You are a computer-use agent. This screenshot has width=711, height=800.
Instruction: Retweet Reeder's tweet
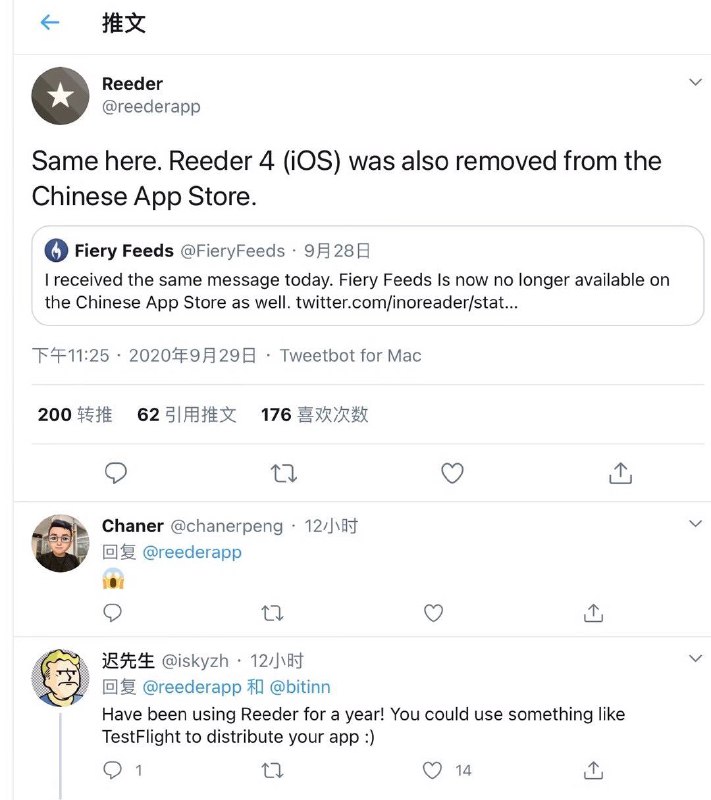click(x=284, y=473)
